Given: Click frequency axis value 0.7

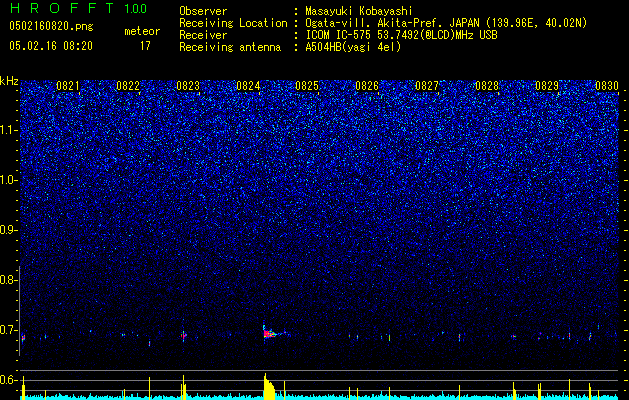Looking at the screenshot, I should pos(9,330).
